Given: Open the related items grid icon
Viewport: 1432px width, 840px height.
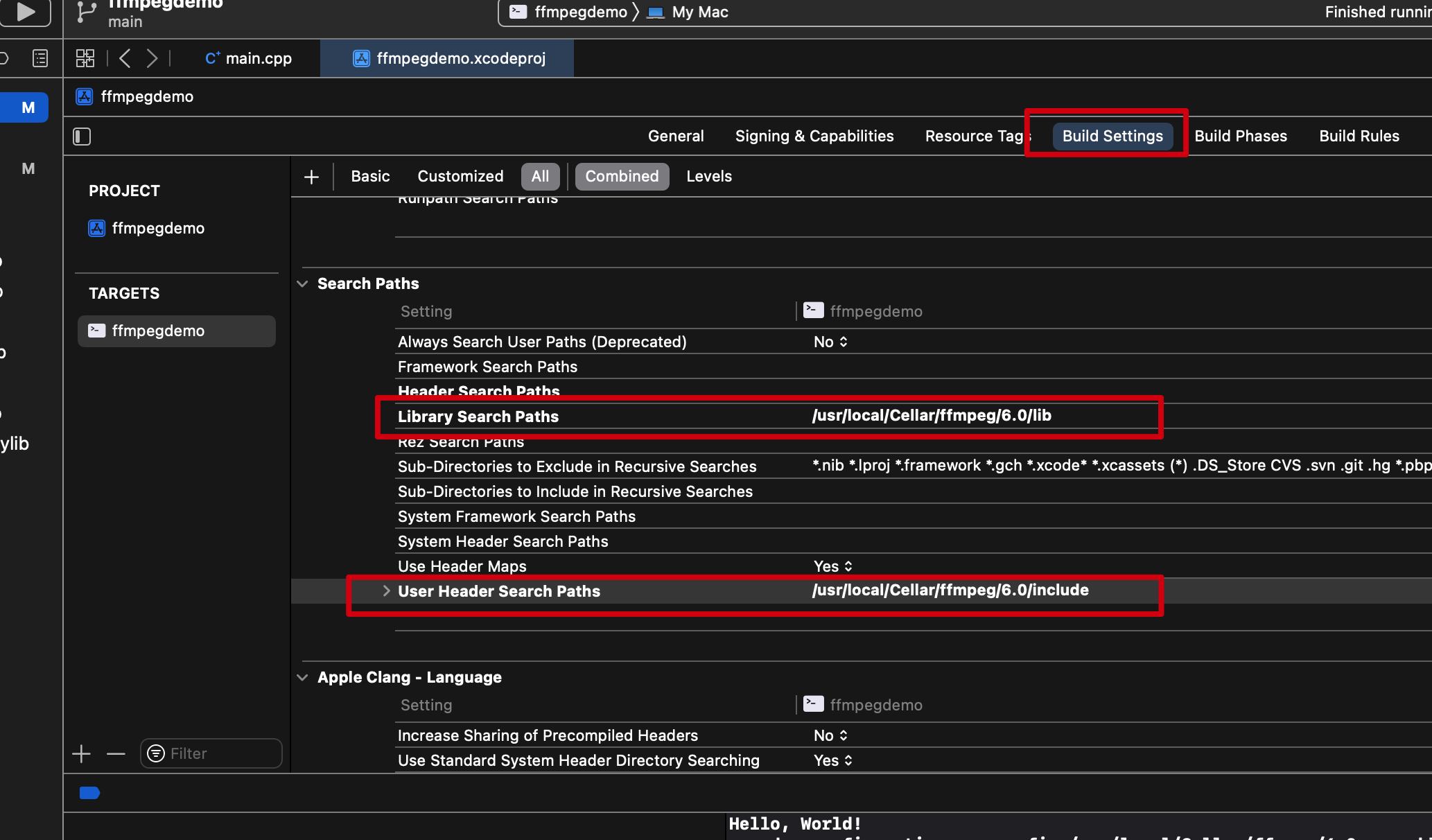Looking at the screenshot, I should [x=85, y=58].
